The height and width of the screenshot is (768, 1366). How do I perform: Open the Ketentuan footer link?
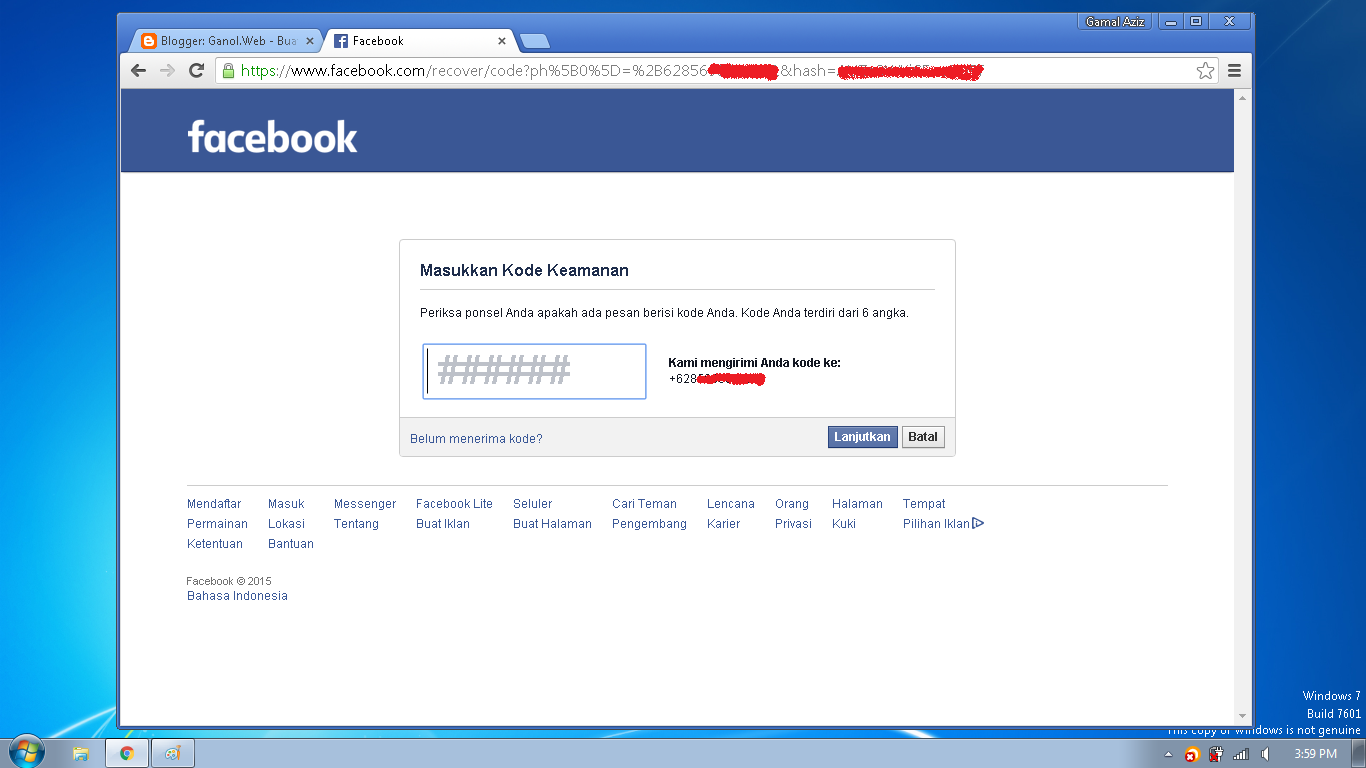click(215, 544)
